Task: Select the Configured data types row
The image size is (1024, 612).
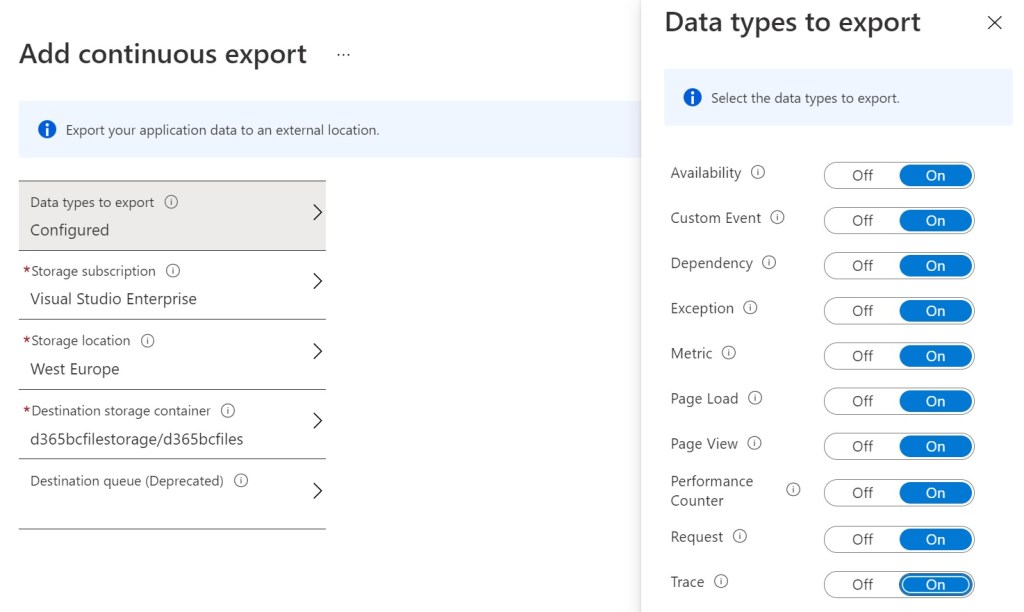Action: coord(172,215)
